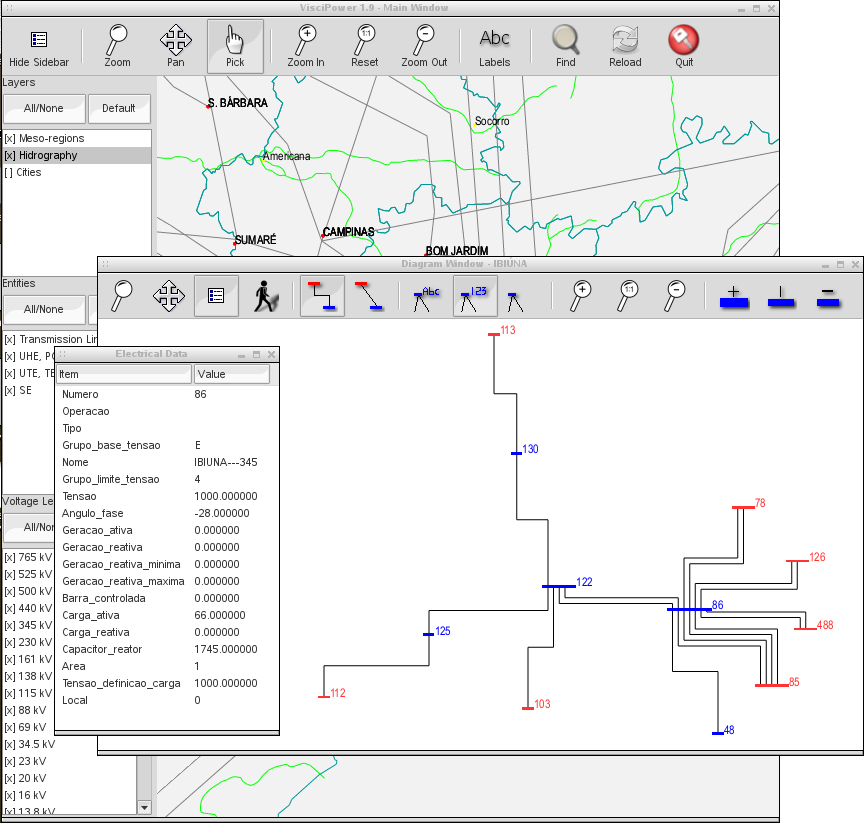Image resolution: width=864 pixels, height=823 pixels.
Task: Toggle the electrical data list icon in the Diagram Window
Action: tap(216, 296)
